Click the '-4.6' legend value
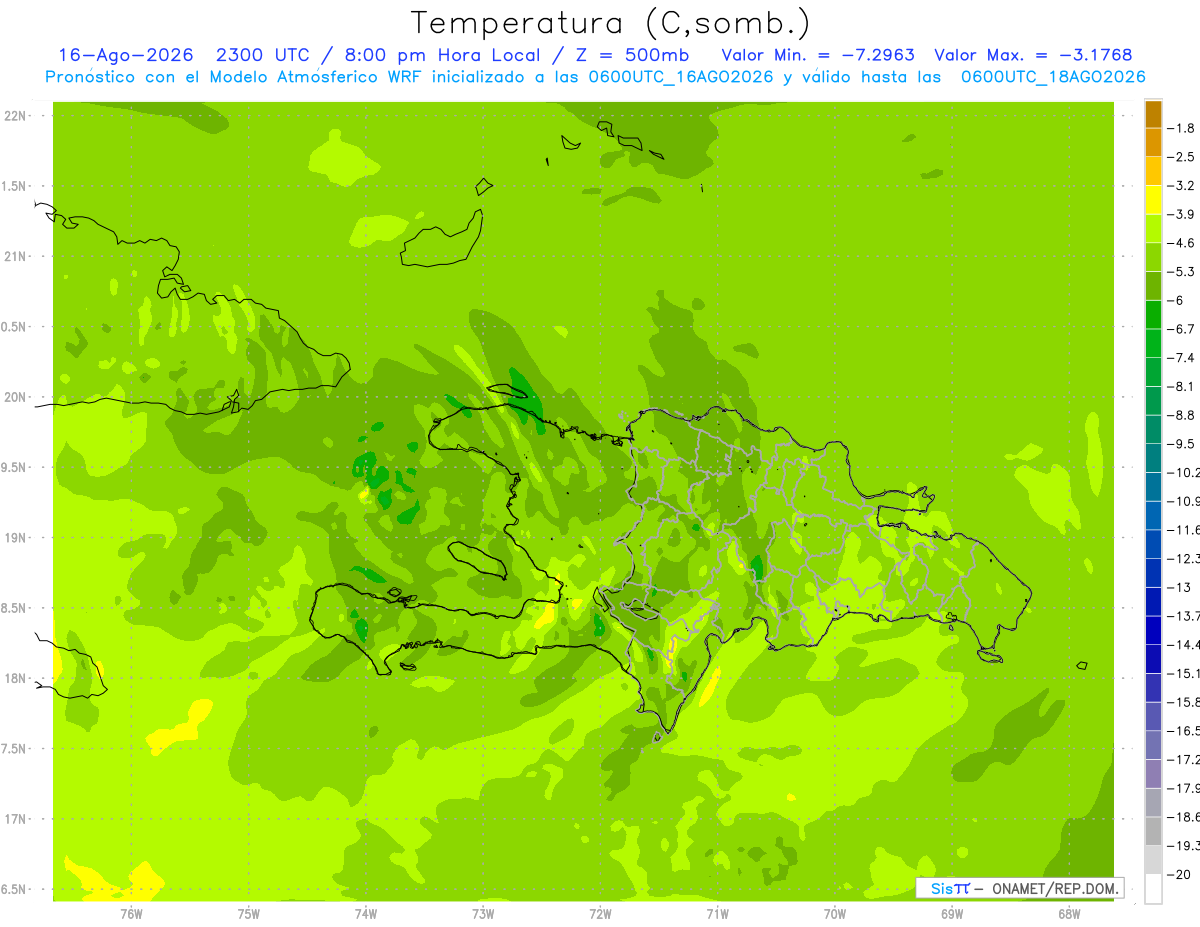Screen dimensions: 1200x927 [1181, 243]
